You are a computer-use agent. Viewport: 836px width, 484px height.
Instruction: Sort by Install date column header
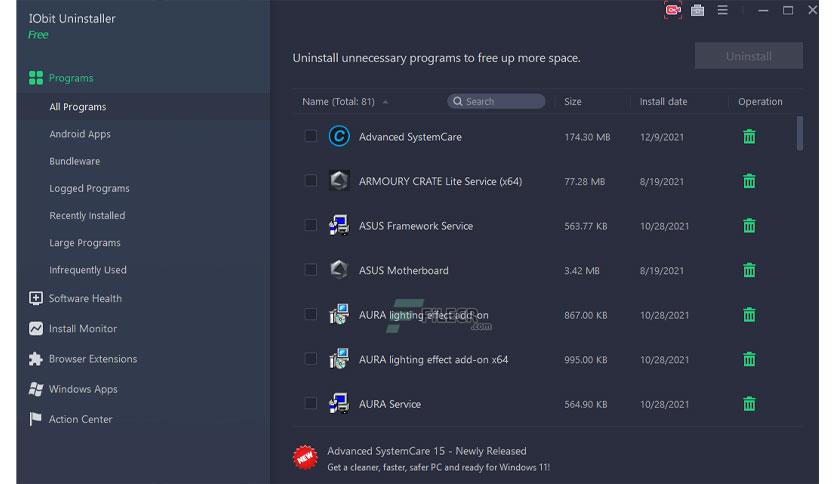[x=663, y=101]
